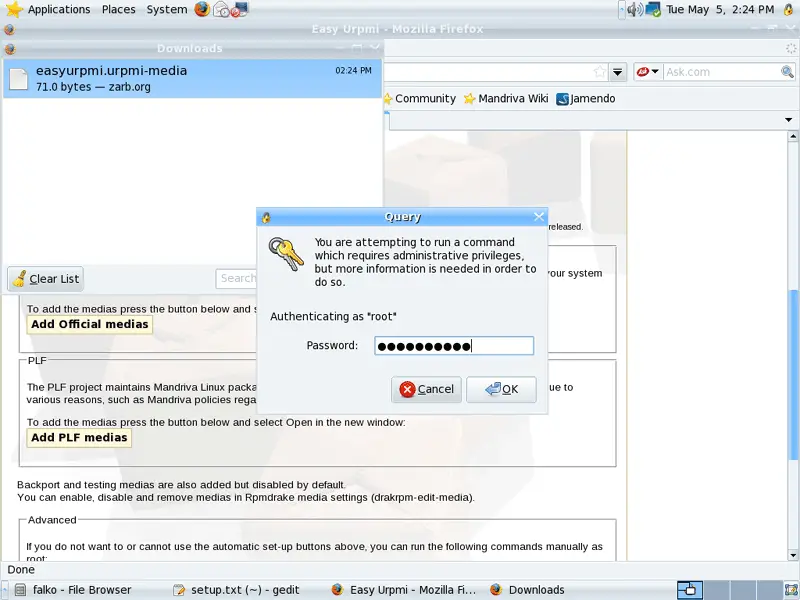
Task: Click the OK button in Query dialog
Action: tap(501, 389)
